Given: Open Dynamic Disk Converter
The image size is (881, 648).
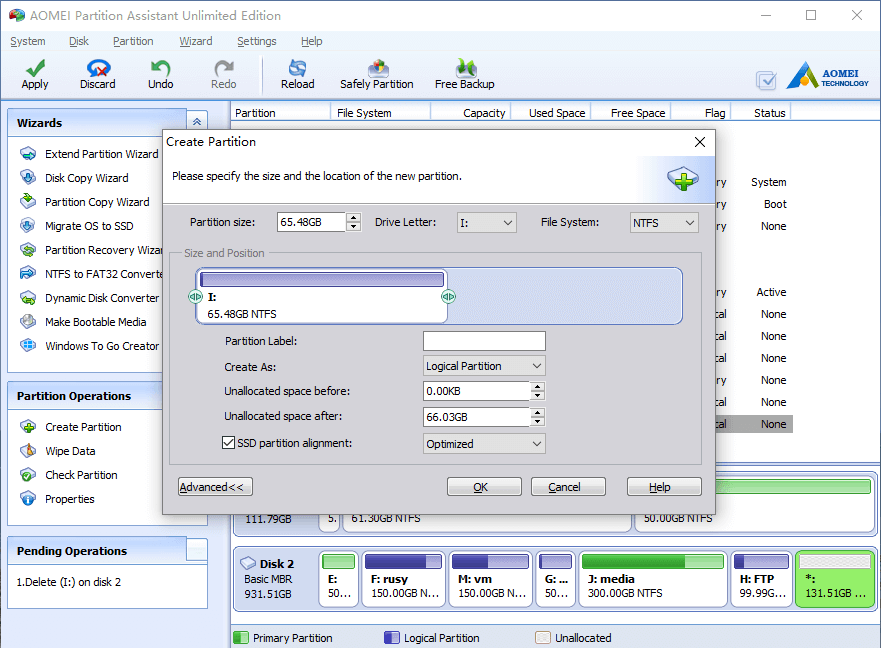Looking at the screenshot, I should coord(89,298).
